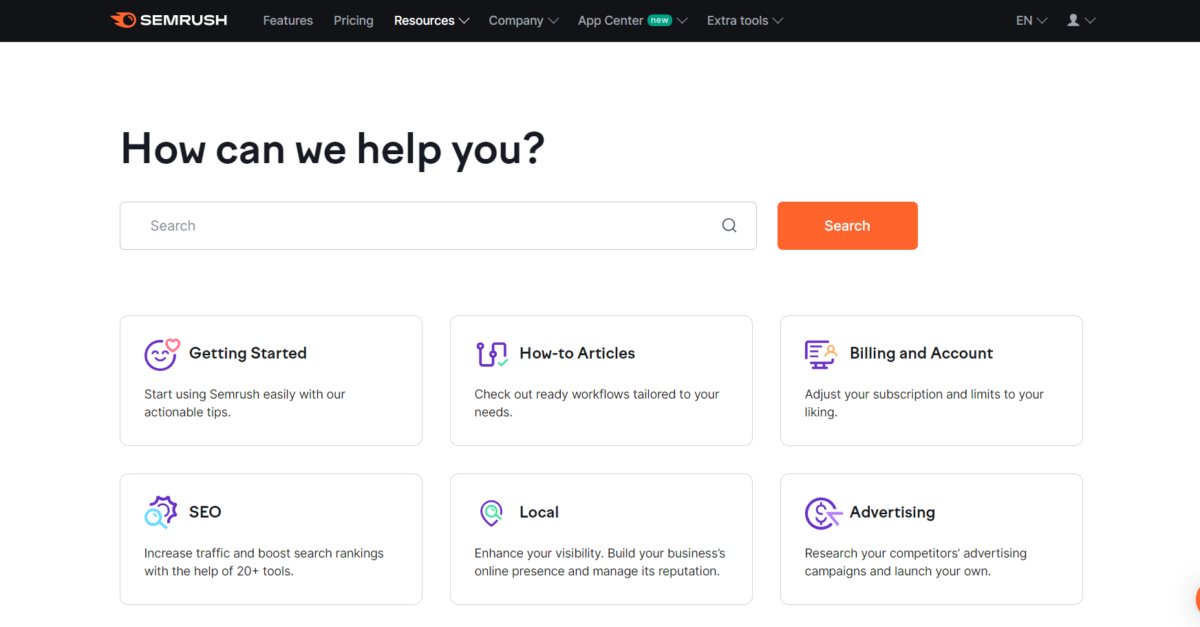Click the magnifier icon in search field
Viewport: 1200px width, 627px height.
click(729, 226)
